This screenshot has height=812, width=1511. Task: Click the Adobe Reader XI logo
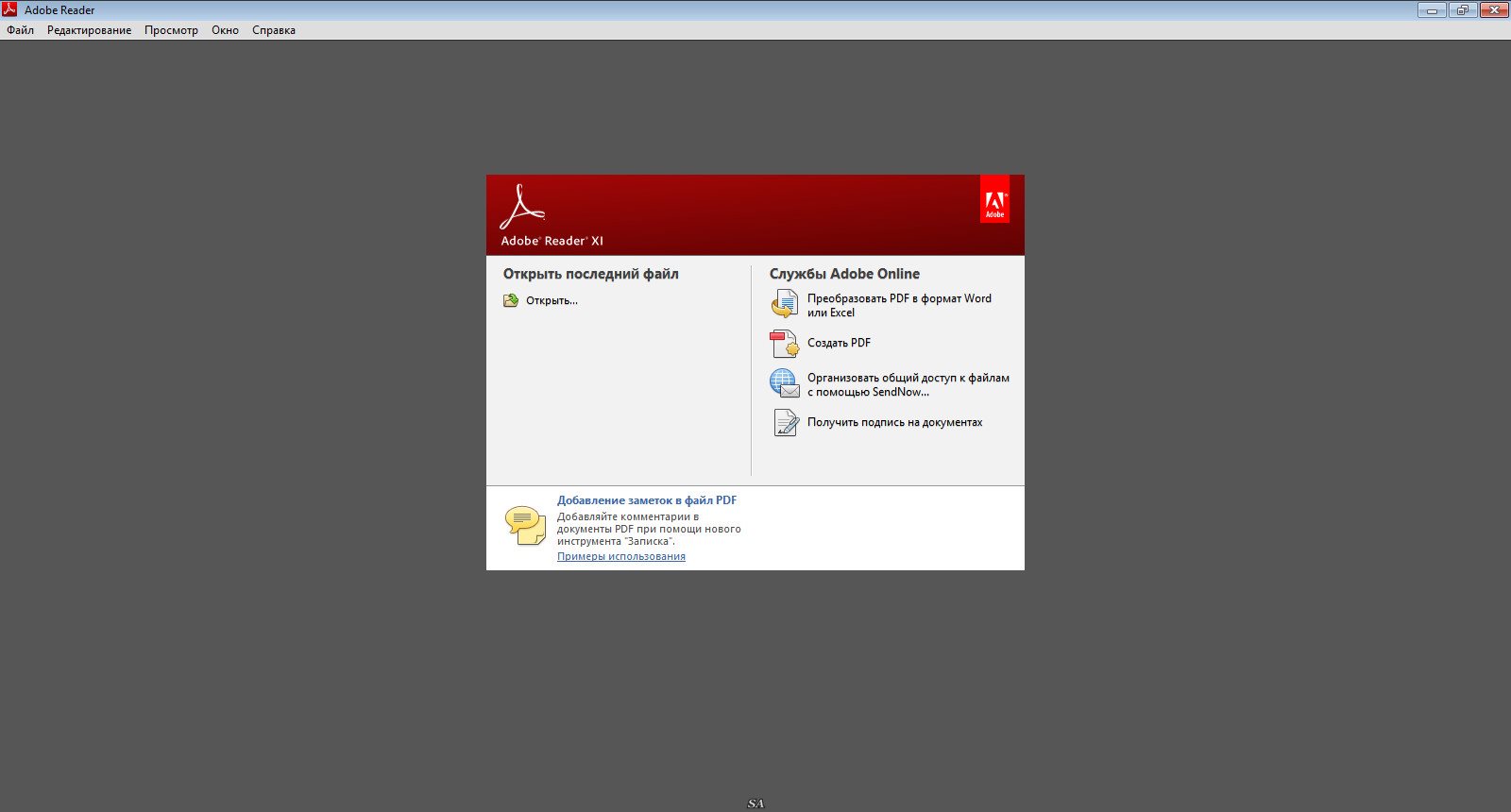point(551,215)
